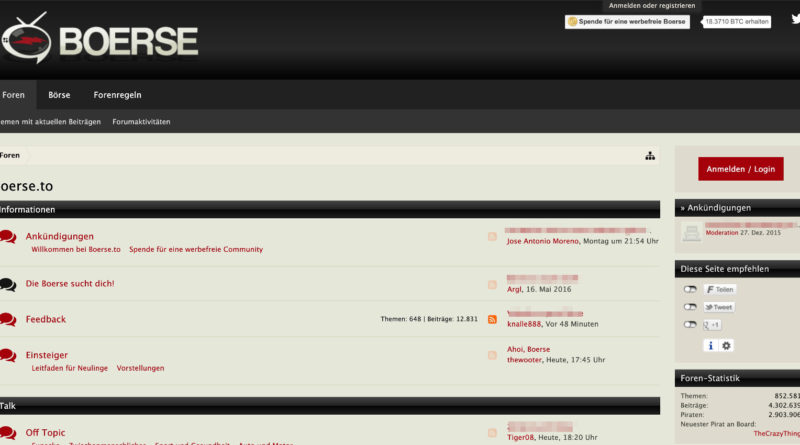Open Willkommen bei Boerse.to subforum

[76, 250]
